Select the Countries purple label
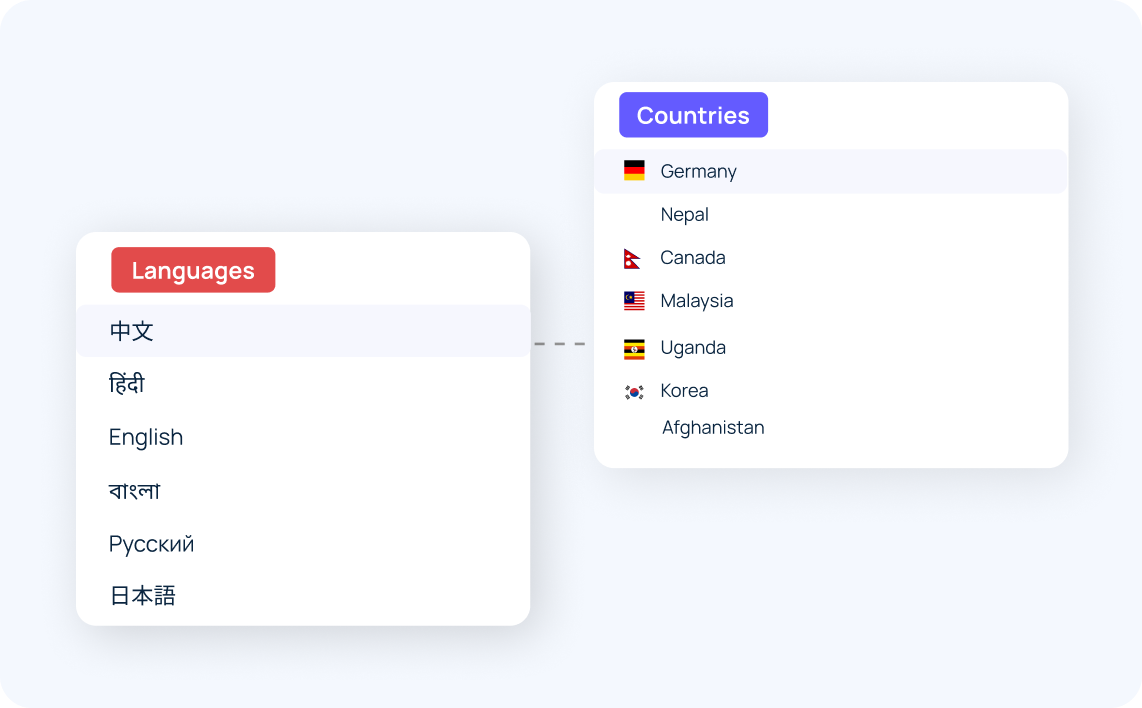1142x708 pixels. (x=693, y=115)
